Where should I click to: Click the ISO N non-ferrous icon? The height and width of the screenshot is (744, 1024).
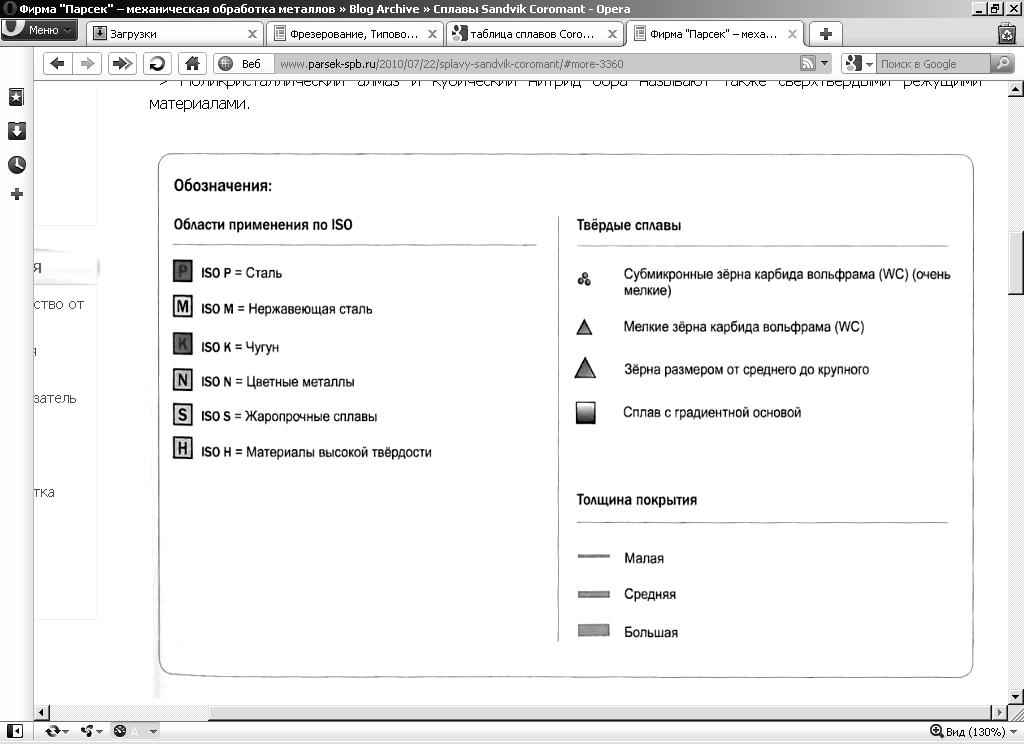point(183,379)
